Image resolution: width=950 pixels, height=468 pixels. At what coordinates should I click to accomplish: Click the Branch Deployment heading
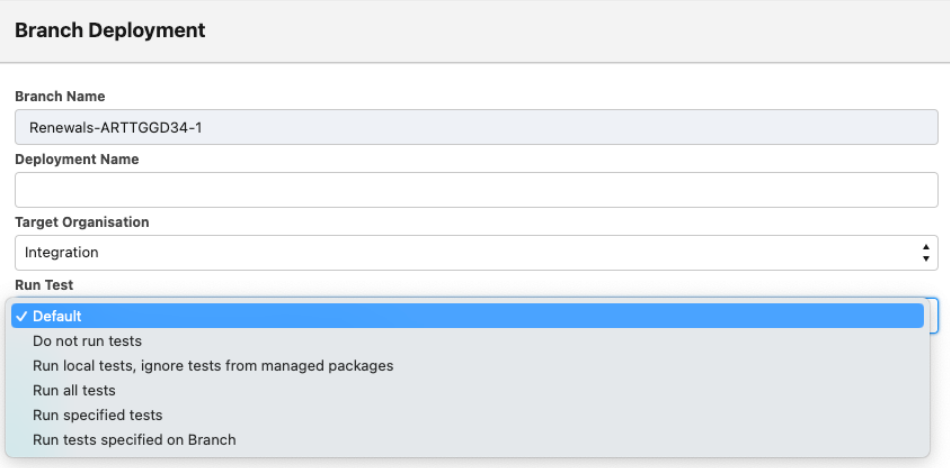click(110, 30)
